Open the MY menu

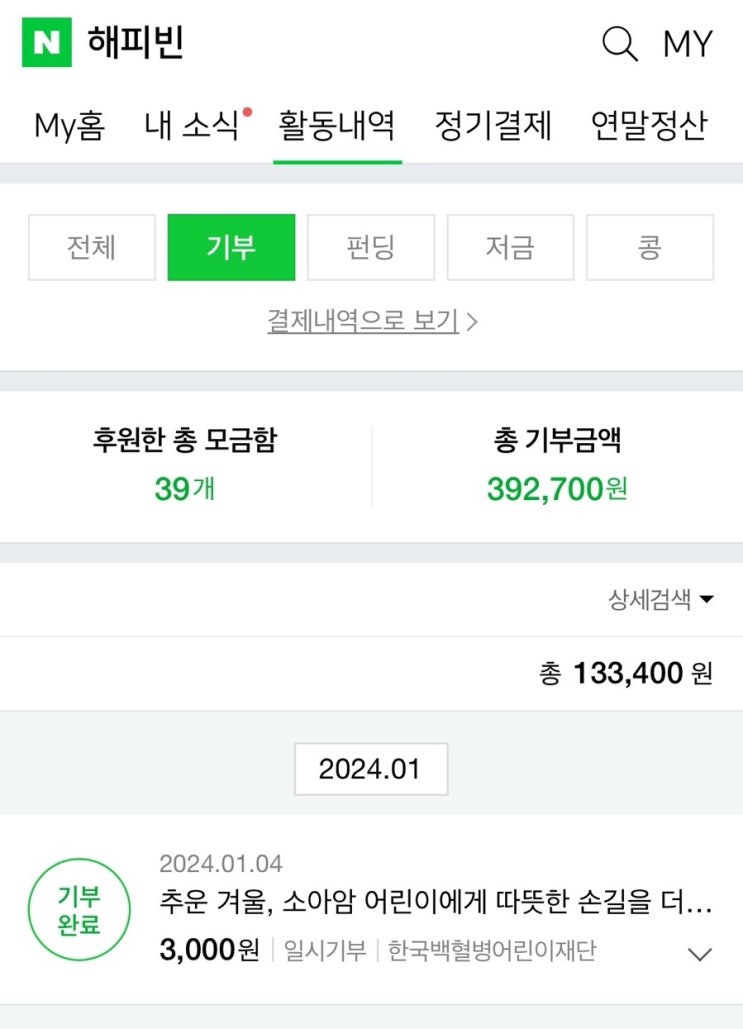tap(688, 44)
